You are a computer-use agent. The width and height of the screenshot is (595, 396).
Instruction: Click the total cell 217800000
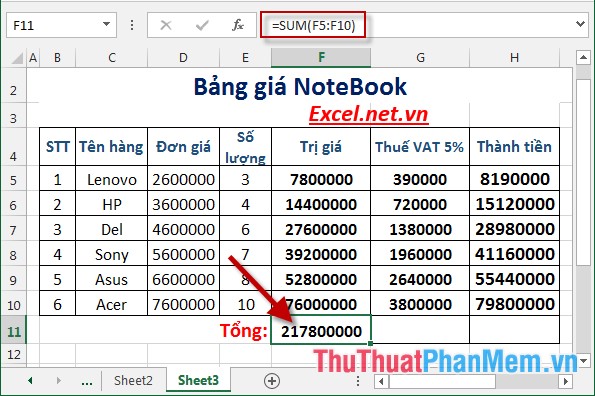tap(321, 330)
